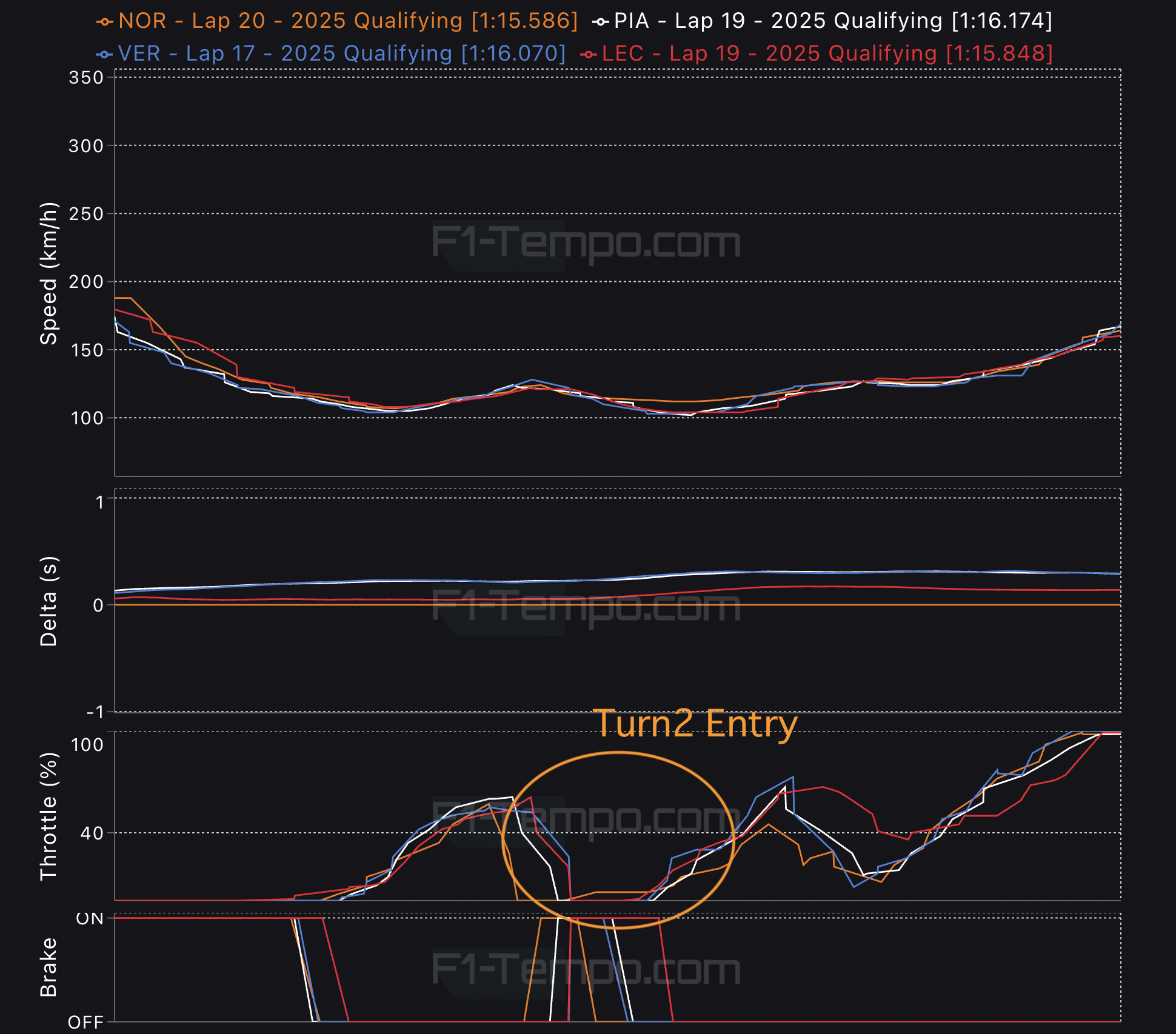Click the F1-Tempo.com watermark in speed chart
The width and height of the screenshot is (1176, 1034).
pyautogui.click(x=586, y=242)
